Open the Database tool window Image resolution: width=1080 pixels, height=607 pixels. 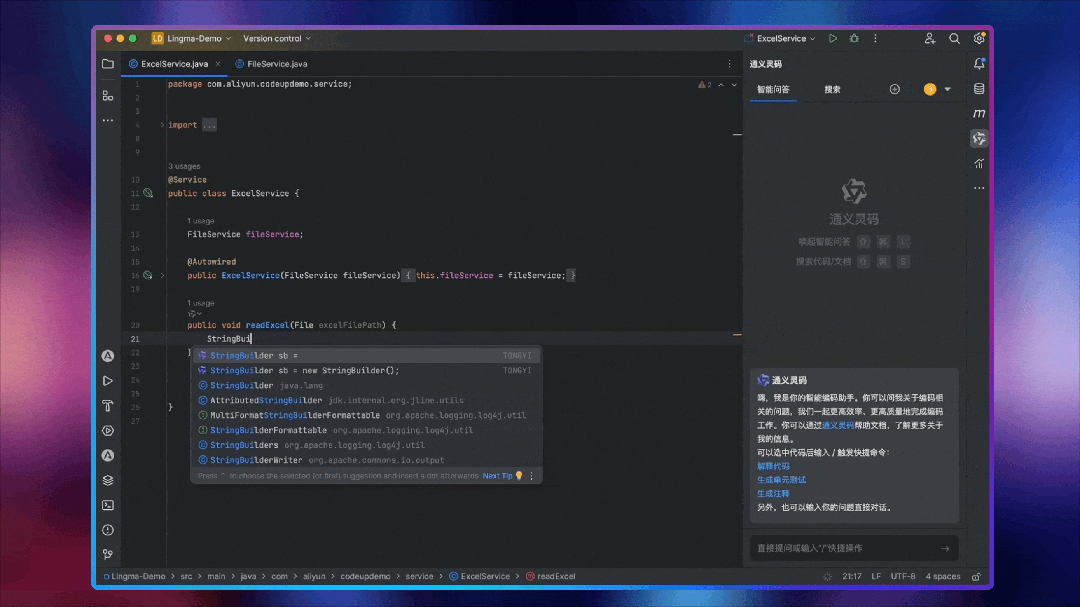[x=979, y=88]
